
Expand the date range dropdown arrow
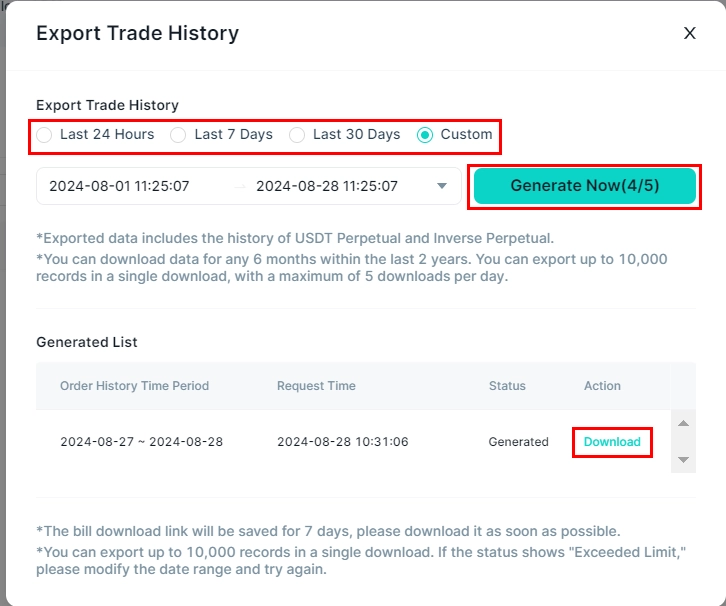[442, 186]
